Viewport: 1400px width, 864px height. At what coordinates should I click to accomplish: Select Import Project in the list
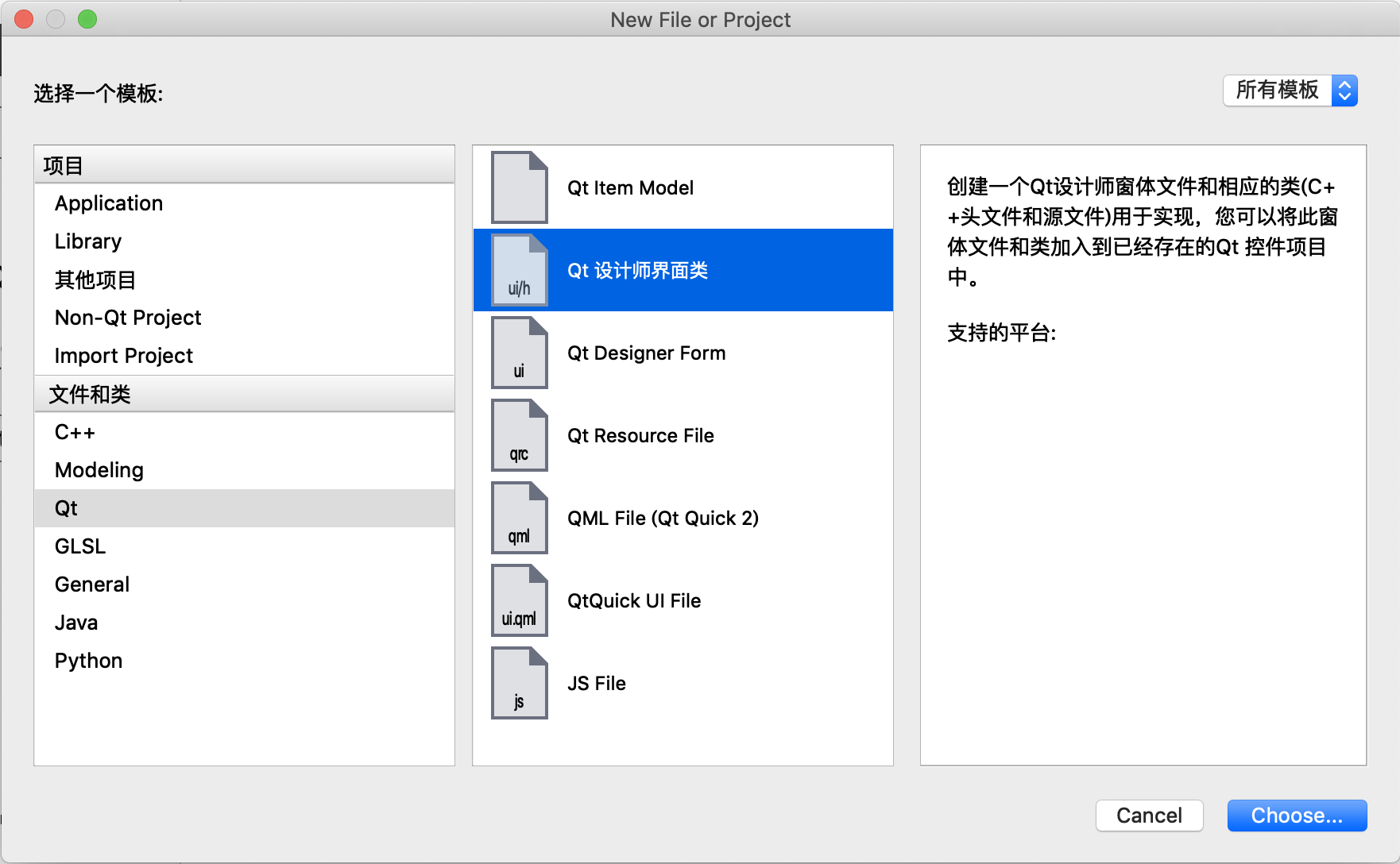(x=245, y=356)
